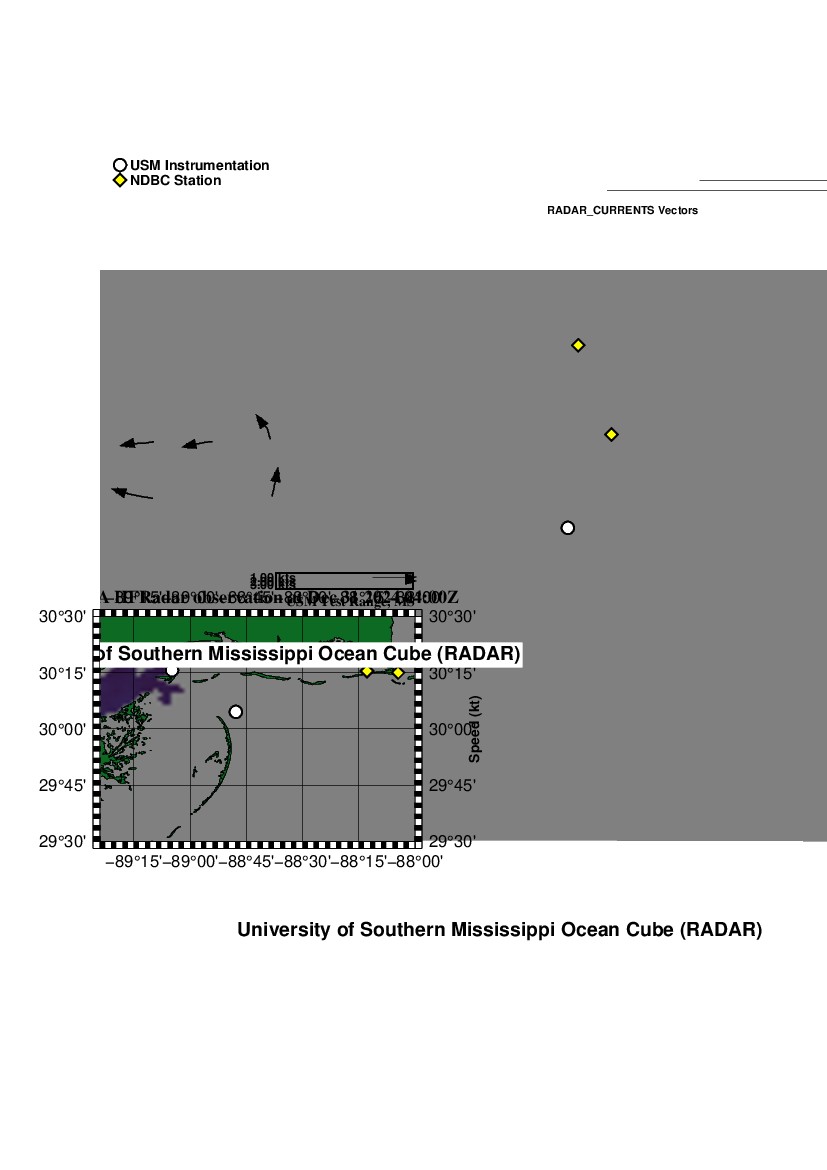This screenshot has height=1170, width=827.
Task: Click the bottom-left current vector arrow
Action: (132, 493)
